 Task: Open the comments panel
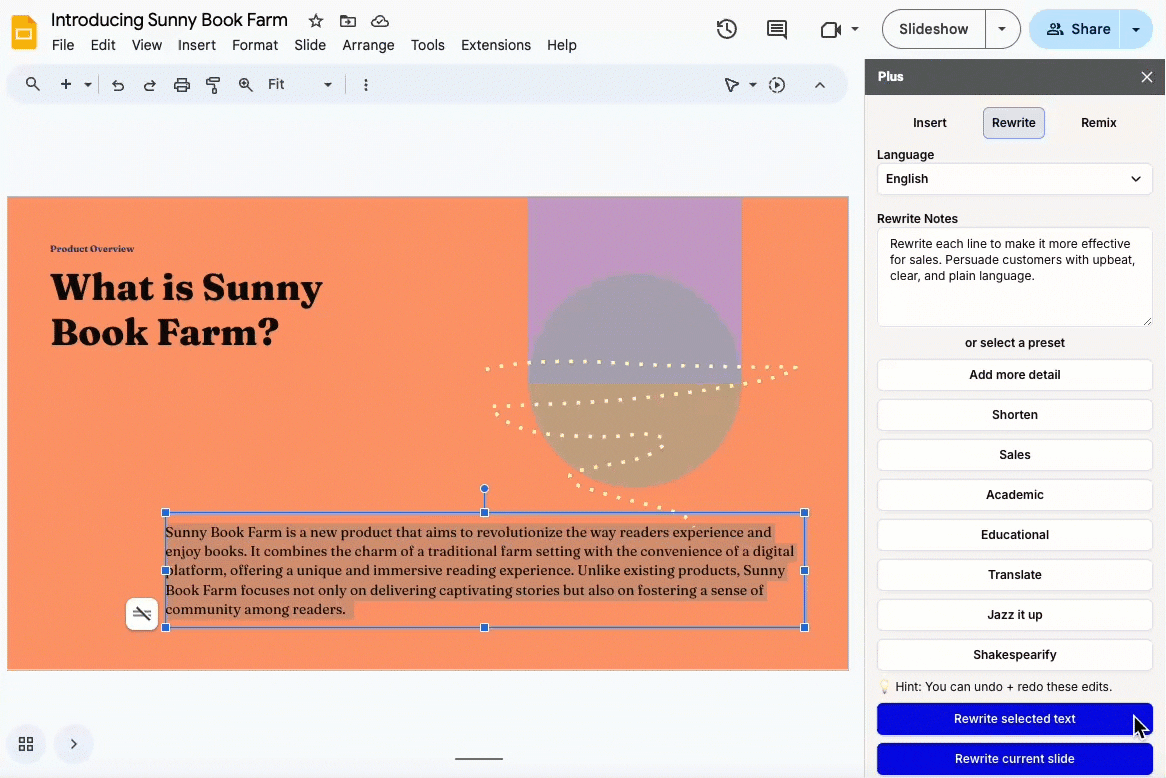[777, 29]
